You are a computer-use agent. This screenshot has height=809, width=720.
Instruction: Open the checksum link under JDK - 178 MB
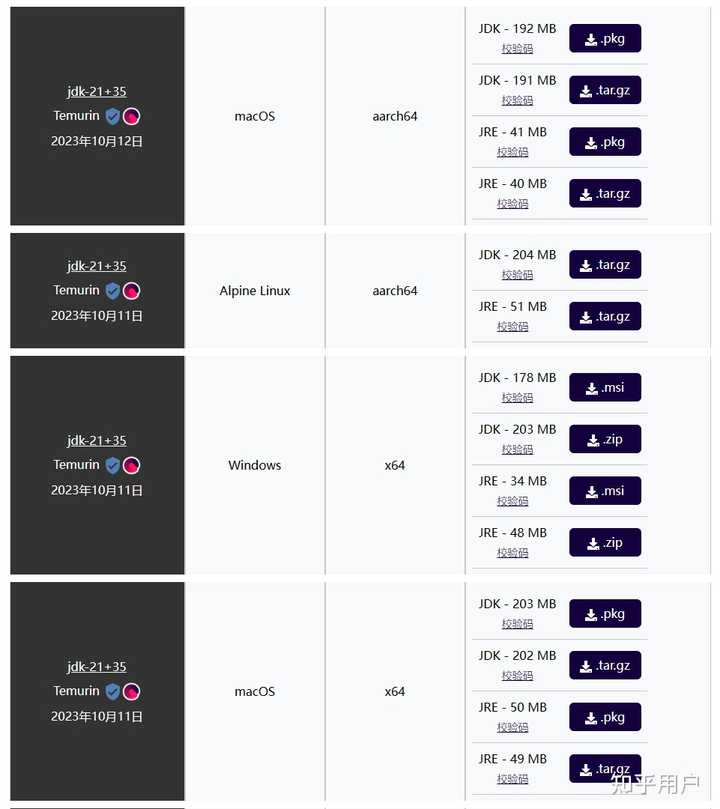(517, 397)
